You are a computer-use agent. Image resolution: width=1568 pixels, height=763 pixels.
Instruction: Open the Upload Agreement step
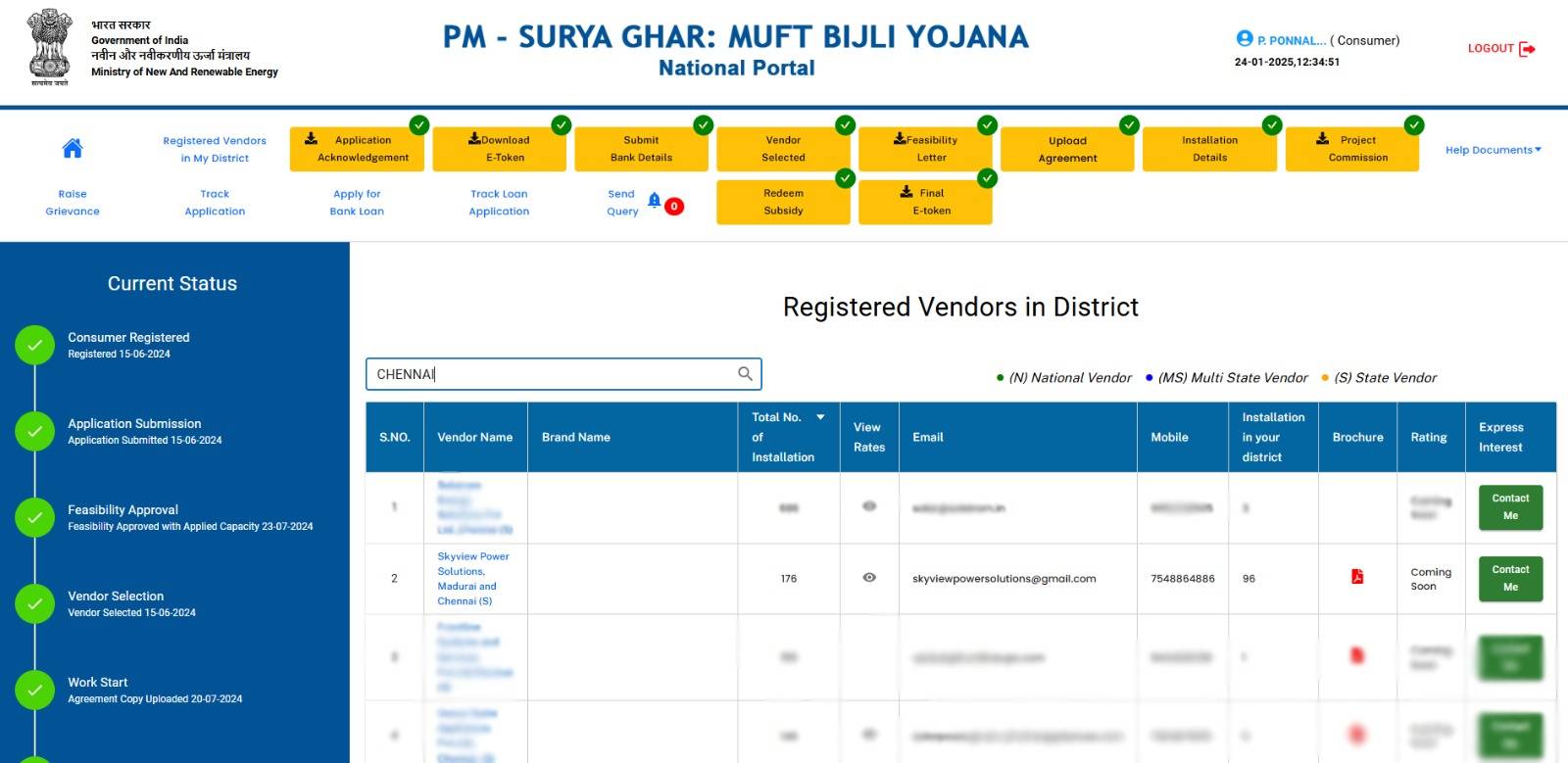[x=1068, y=149]
